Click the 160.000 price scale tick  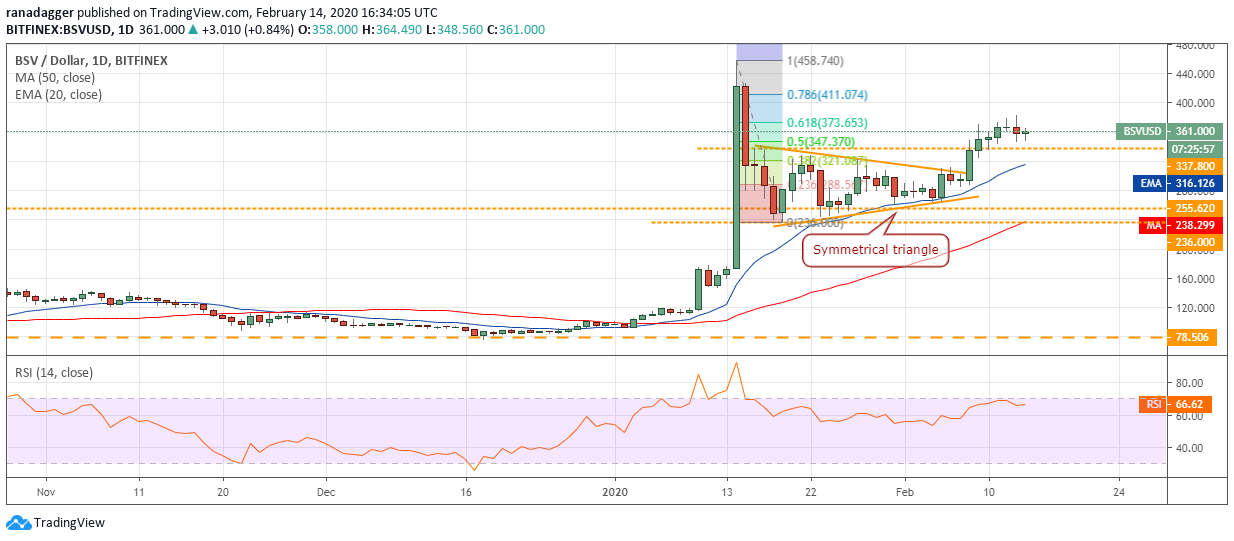1196,279
